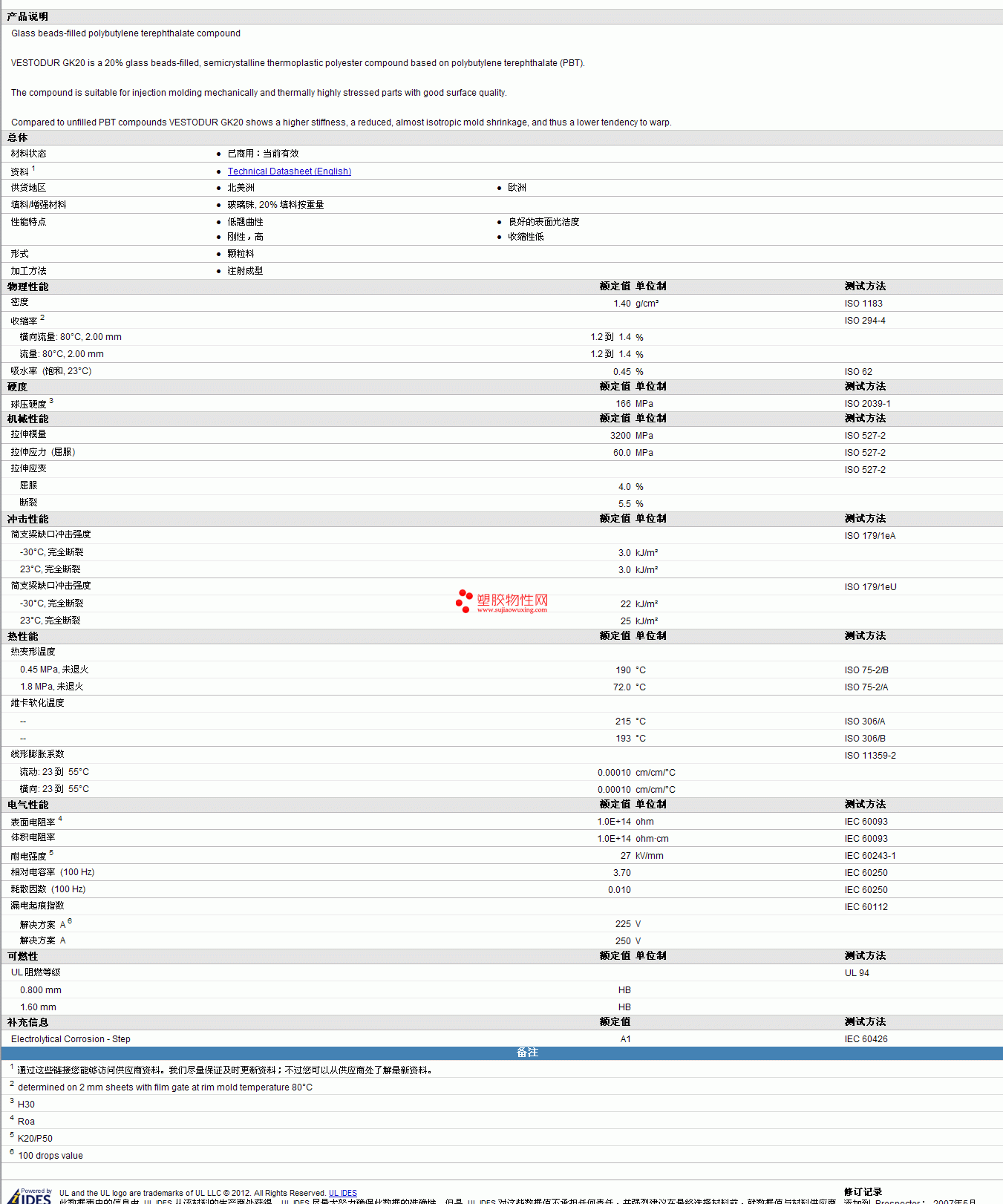The width and height of the screenshot is (1003, 1204).
Task: Select the water absorption value 0.45
Action: tap(622, 372)
